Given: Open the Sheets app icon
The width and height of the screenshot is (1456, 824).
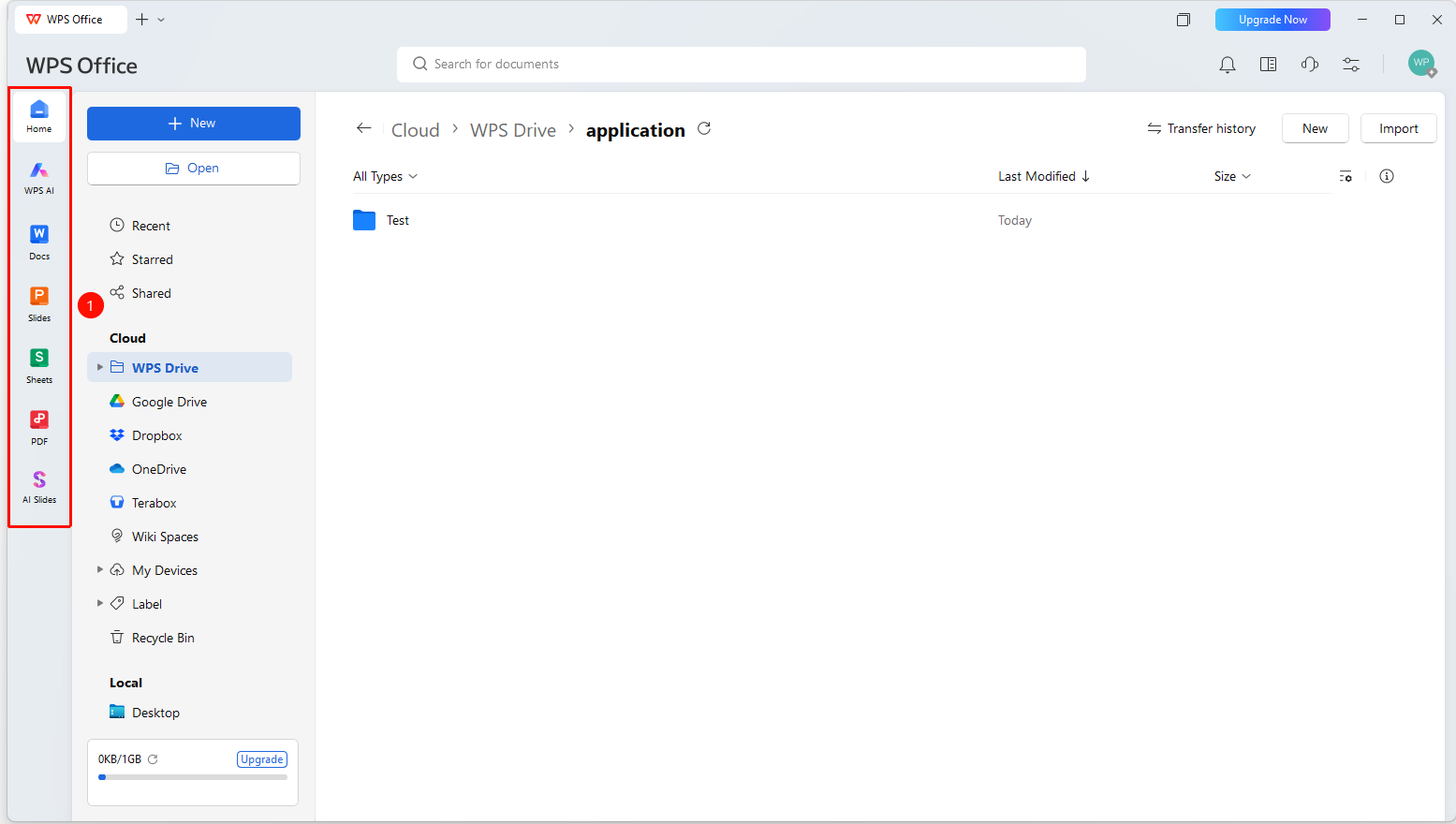Looking at the screenshot, I should point(39,365).
